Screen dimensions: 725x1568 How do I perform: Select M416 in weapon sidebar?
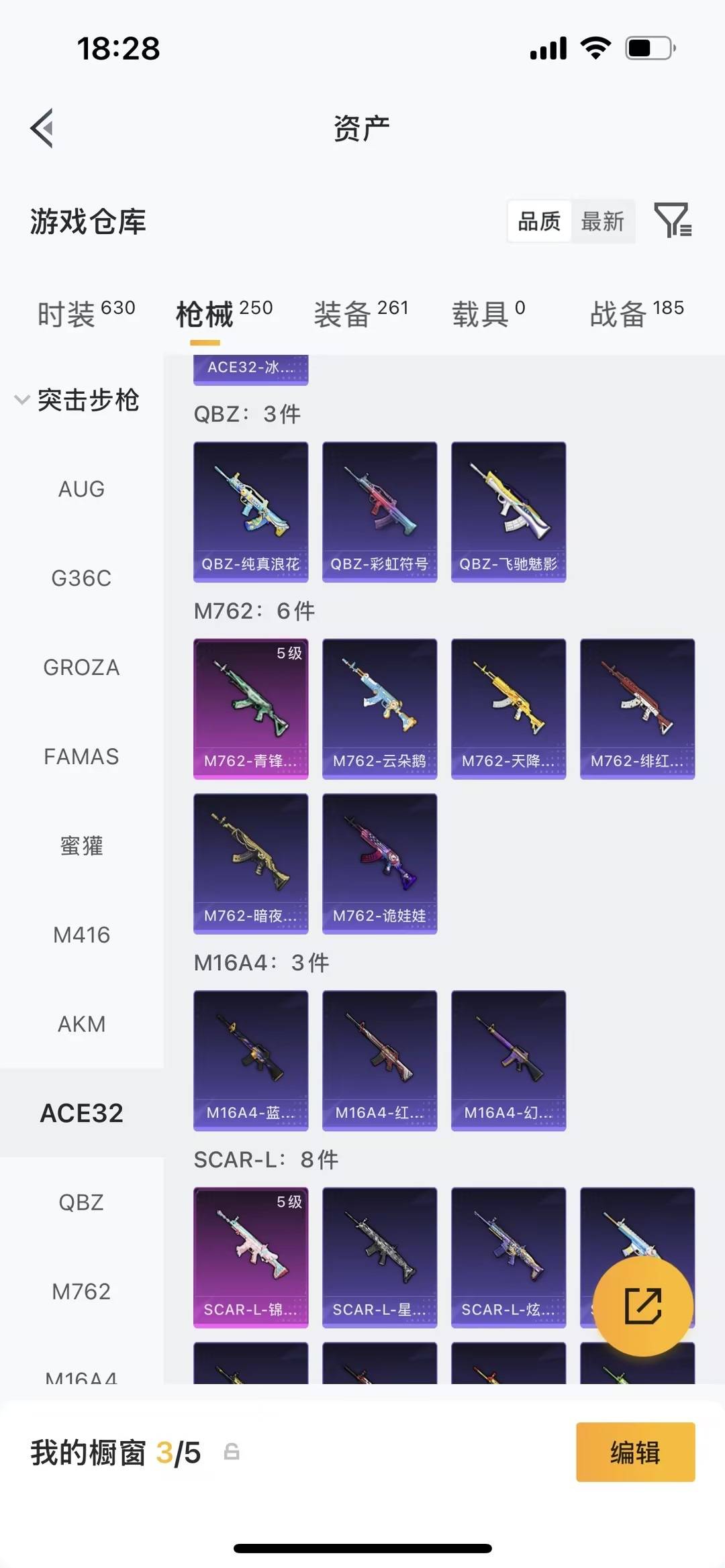coord(81,935)
